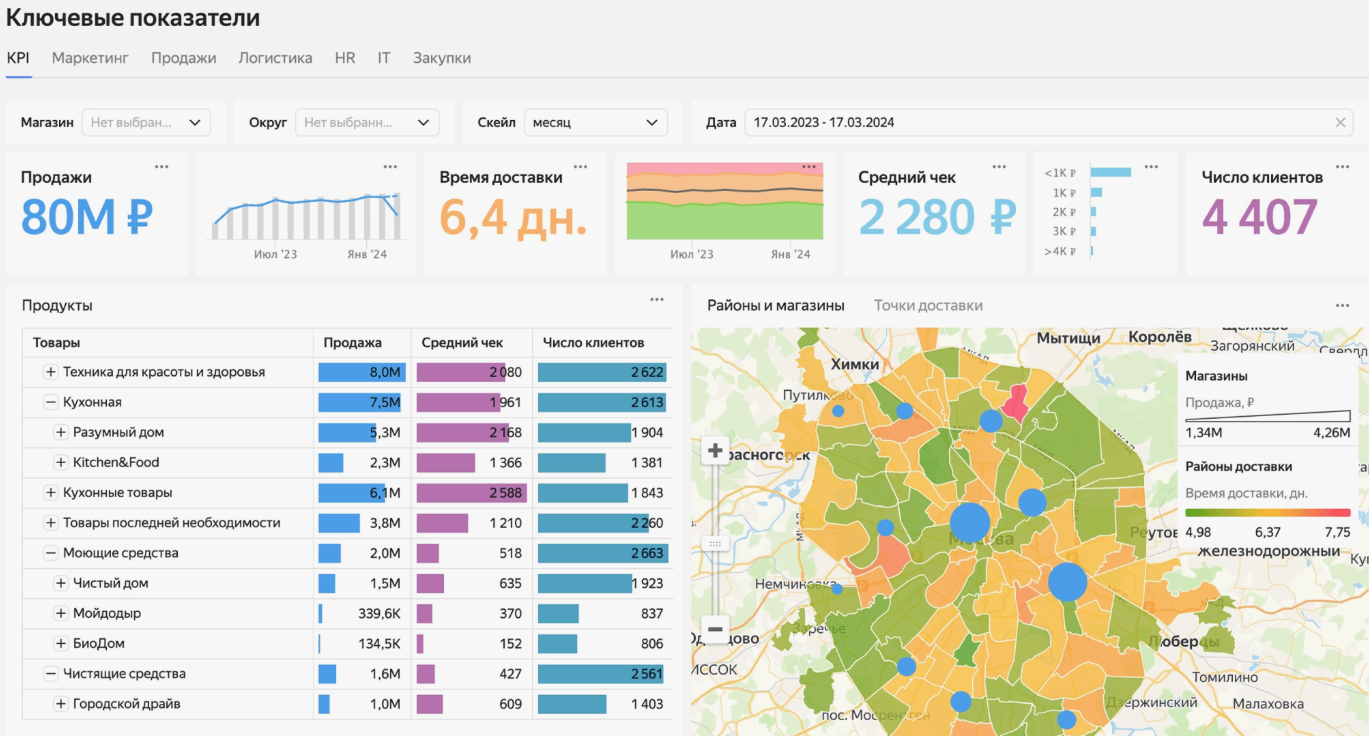Click the delivery time color gradient legend
This screenshot has width=1369, height=736.
[1268, 512]
